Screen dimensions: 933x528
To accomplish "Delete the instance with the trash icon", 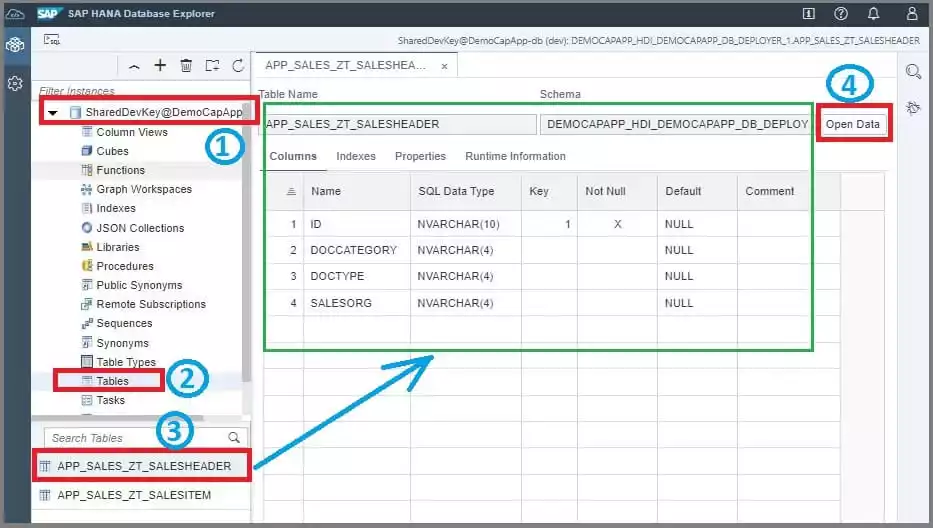I will pyautogui.click(x=186, y=65).
